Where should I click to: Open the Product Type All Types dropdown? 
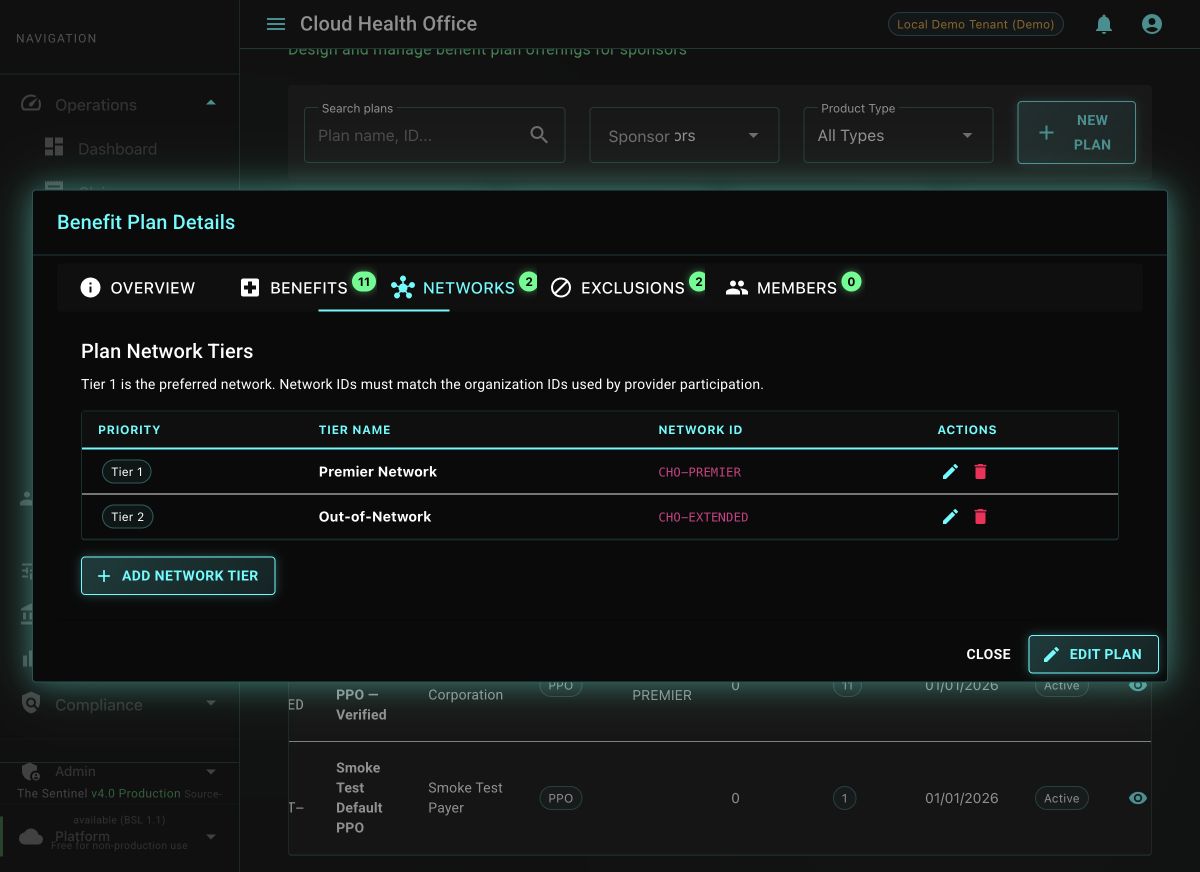[898, 135]
